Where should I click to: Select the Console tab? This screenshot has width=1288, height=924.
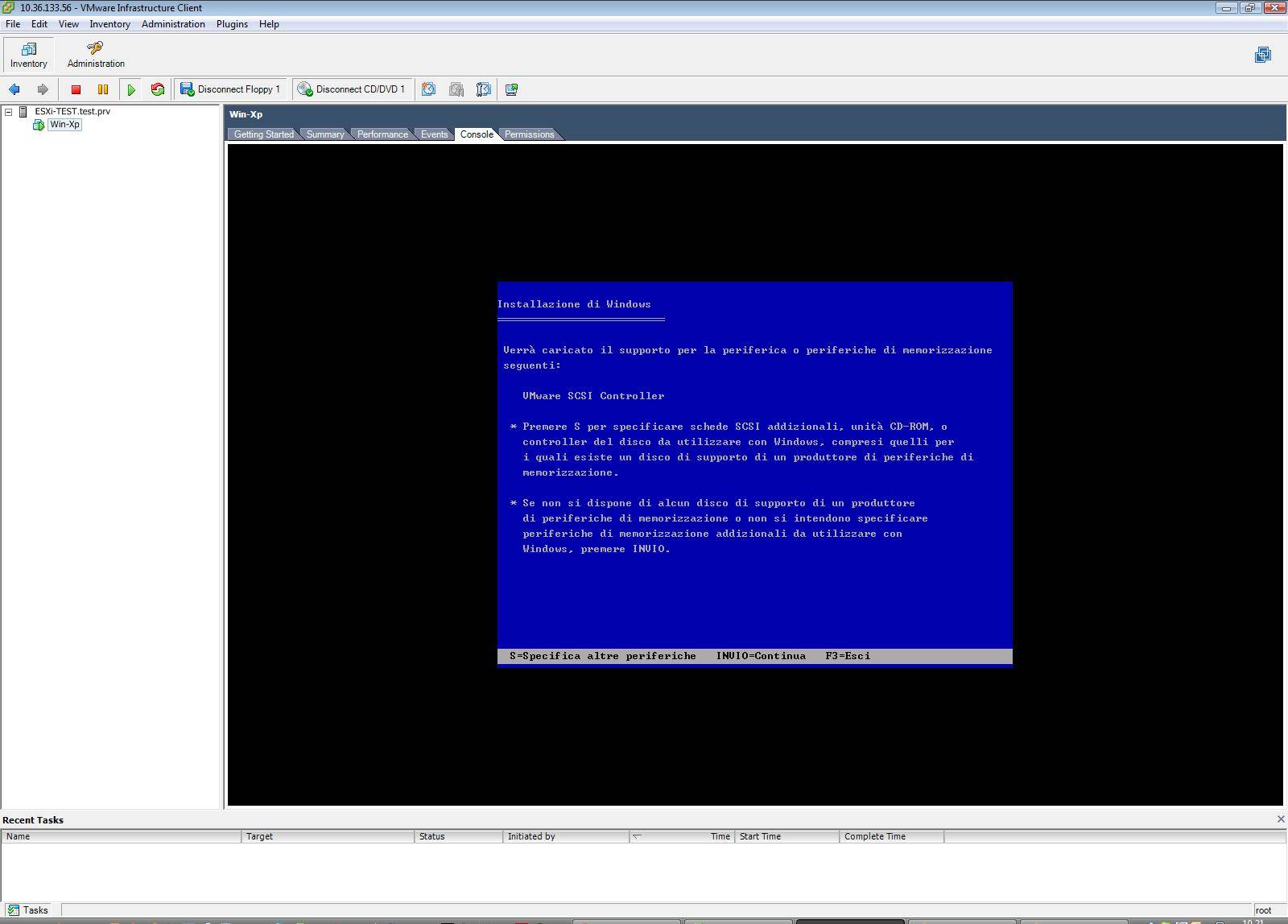coord(477,134)
